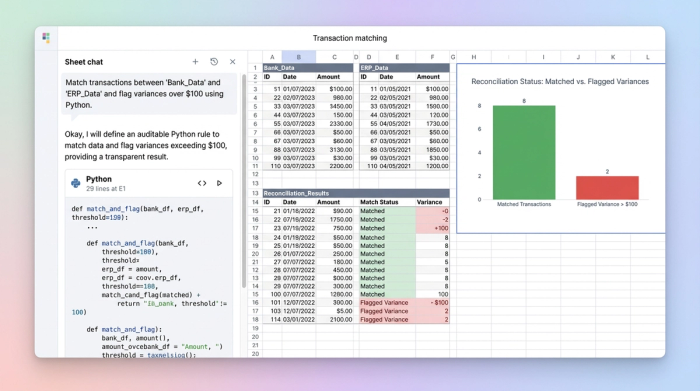
Task: Select column K header
Action: coord(612,57)
